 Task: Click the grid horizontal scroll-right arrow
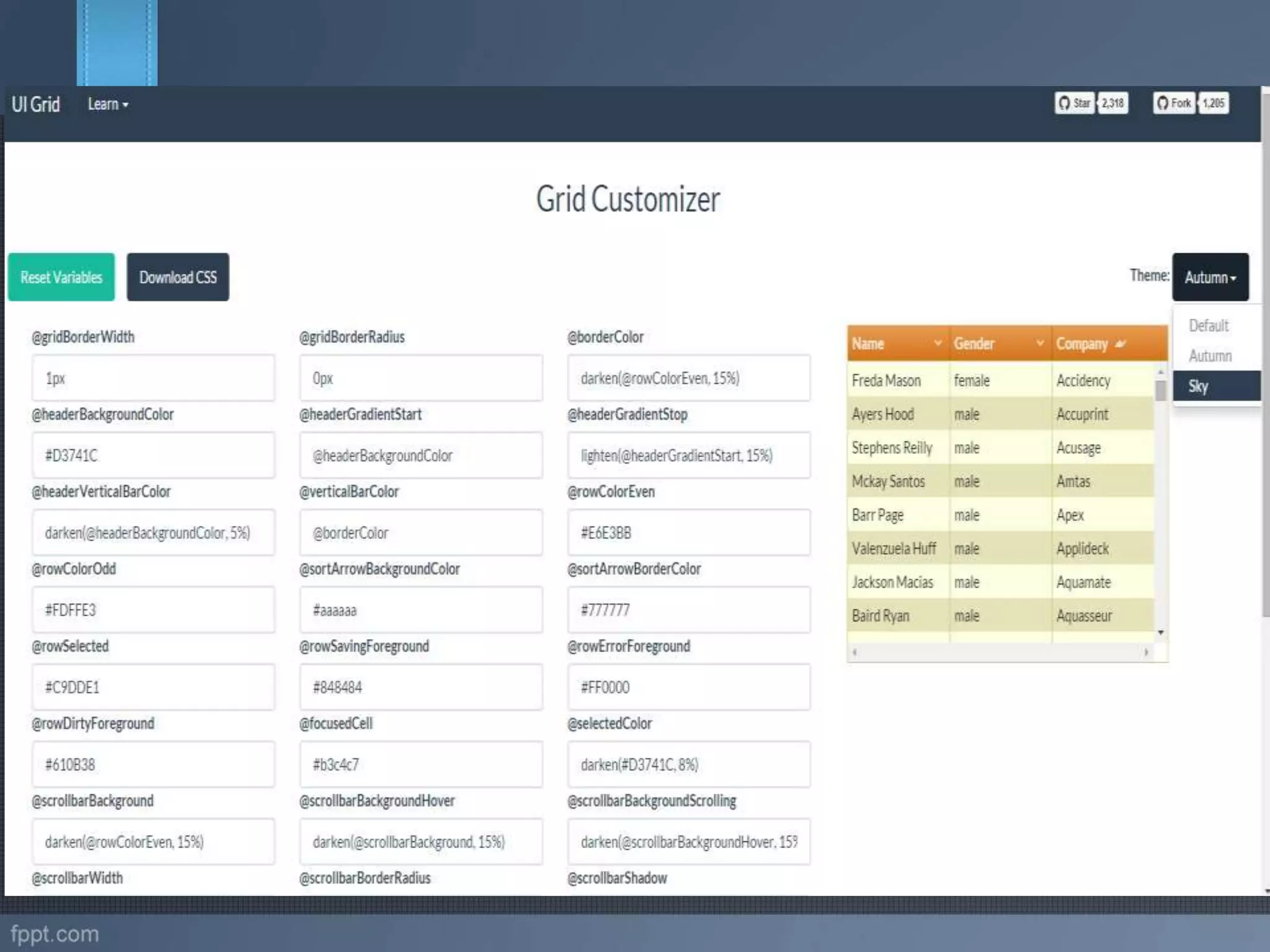click(x=1146, y=652)
